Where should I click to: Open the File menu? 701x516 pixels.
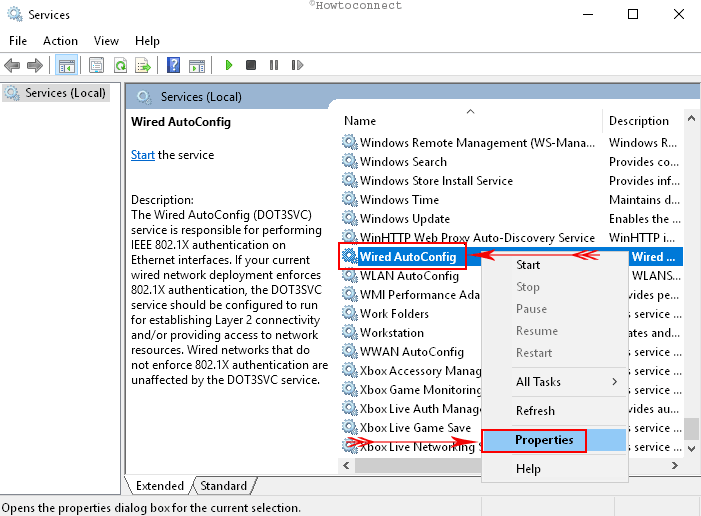[18, 41]
